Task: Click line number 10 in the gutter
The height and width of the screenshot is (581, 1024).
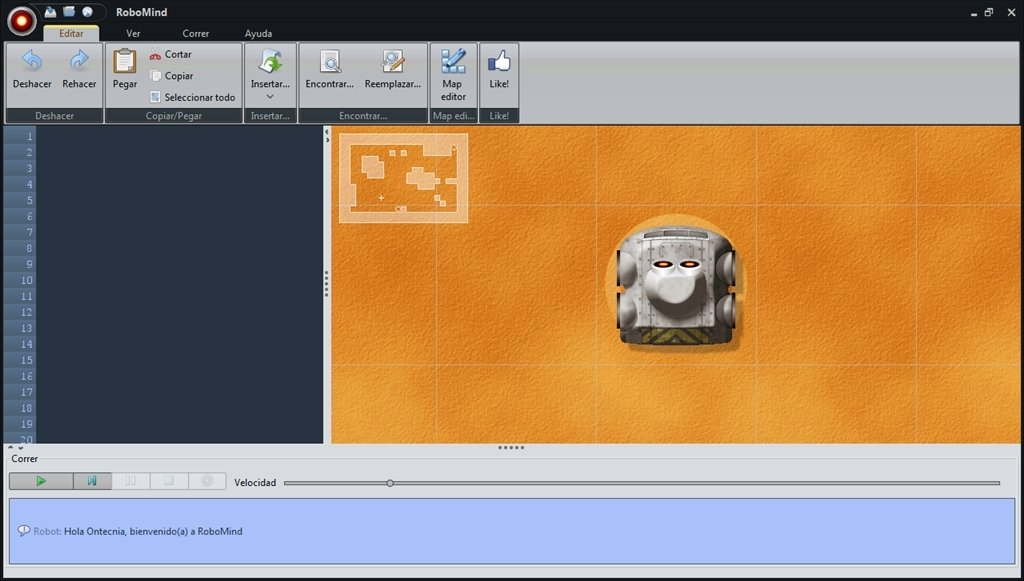Action: (x=27, y=280)
